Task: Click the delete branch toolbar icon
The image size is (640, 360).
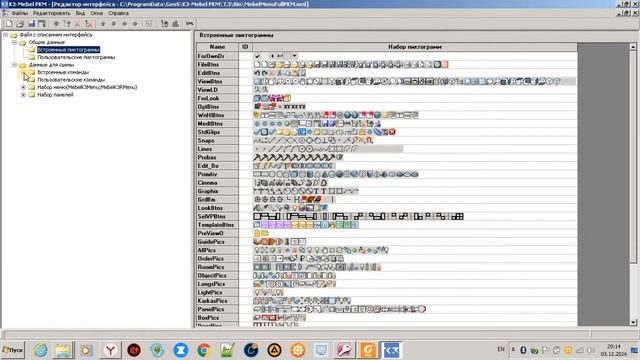Action: [x=89, y=24]
